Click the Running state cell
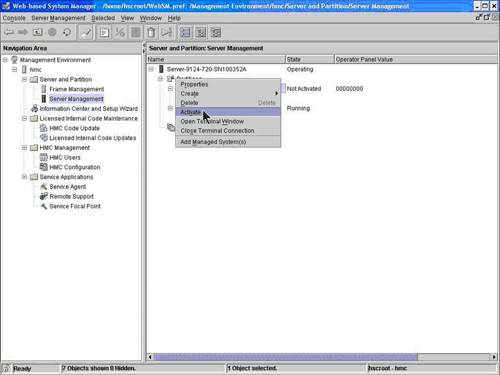Screen dimensions: 500x375 tap(298, 108)
